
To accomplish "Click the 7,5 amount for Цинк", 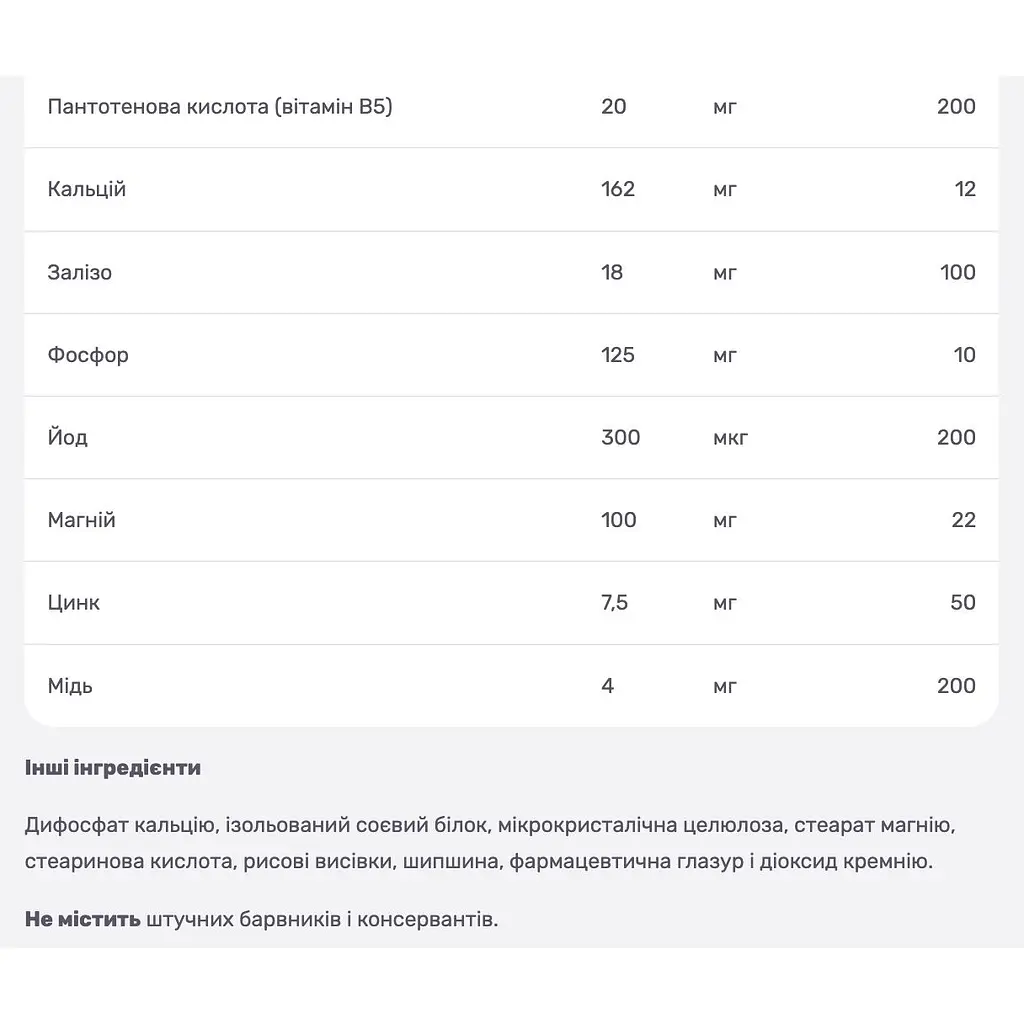I will click(x=615, y=602).
